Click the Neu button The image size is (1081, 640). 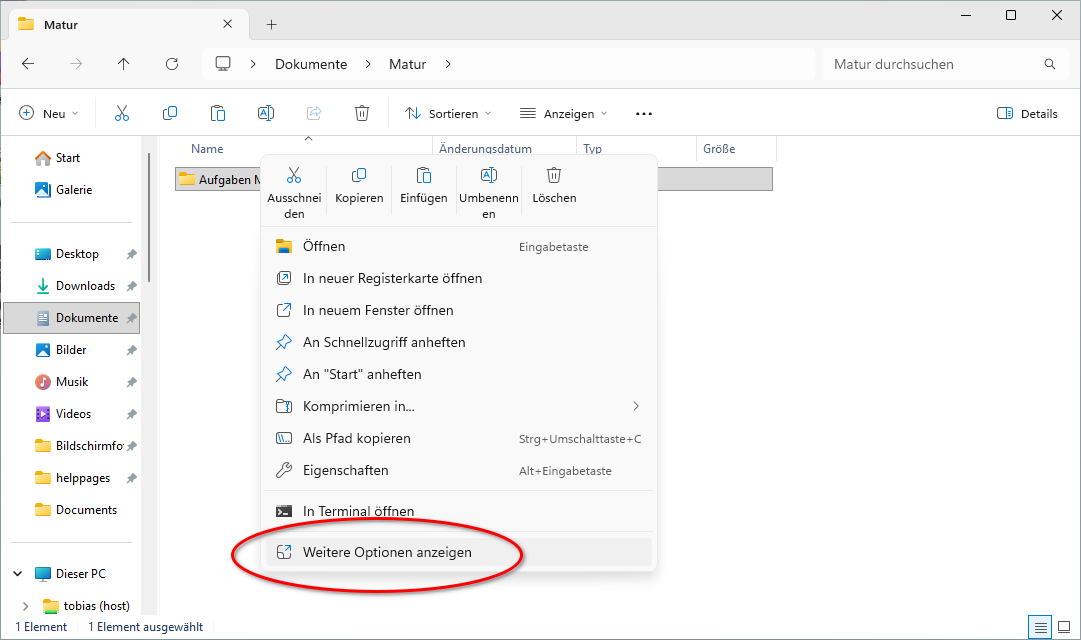[x=48, y=114]
